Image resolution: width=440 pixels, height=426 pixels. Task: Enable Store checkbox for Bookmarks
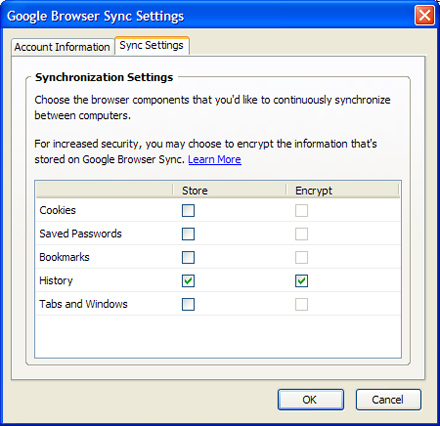pos(188,257)
